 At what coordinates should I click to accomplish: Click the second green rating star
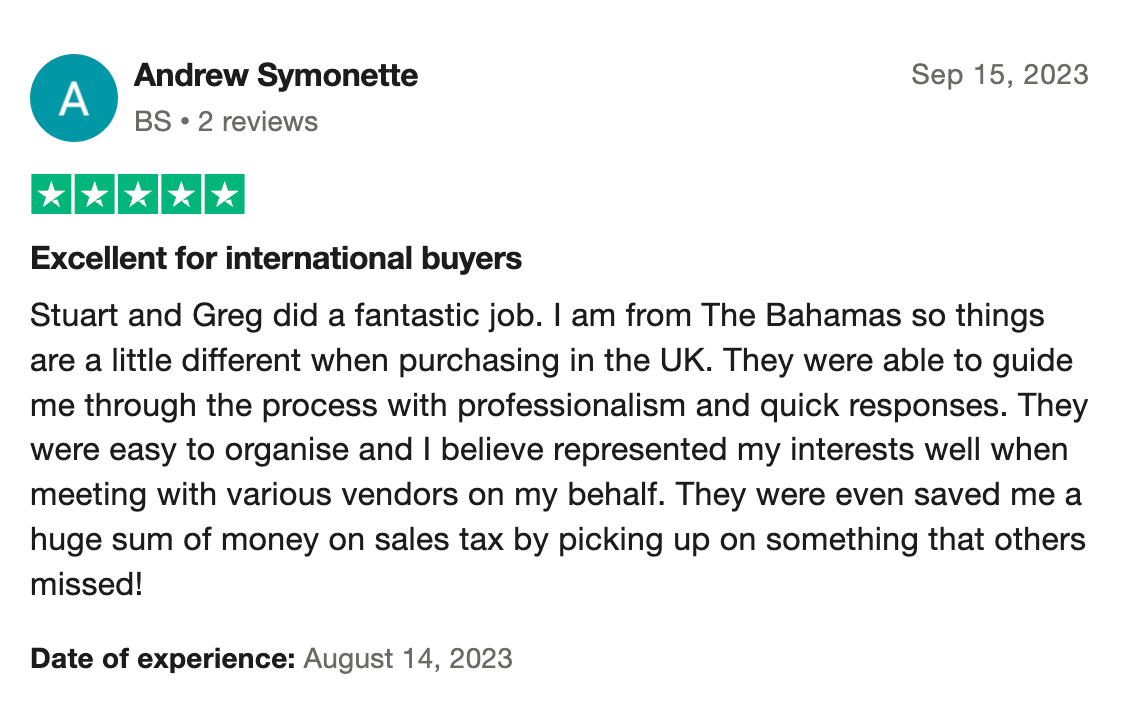pyautogui.click(x=95, y=195)
